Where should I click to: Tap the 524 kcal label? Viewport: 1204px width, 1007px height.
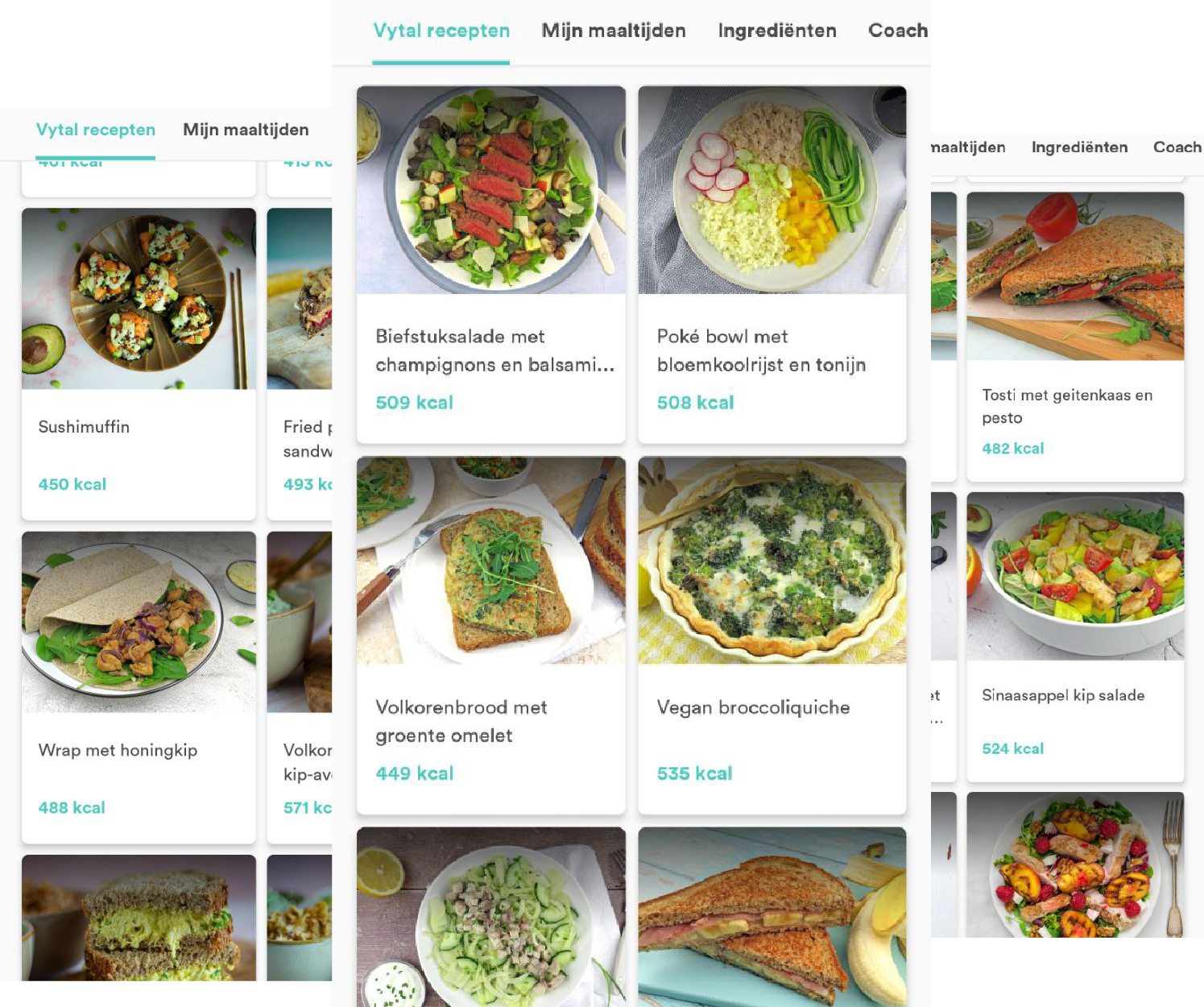tap(1012, 748)
